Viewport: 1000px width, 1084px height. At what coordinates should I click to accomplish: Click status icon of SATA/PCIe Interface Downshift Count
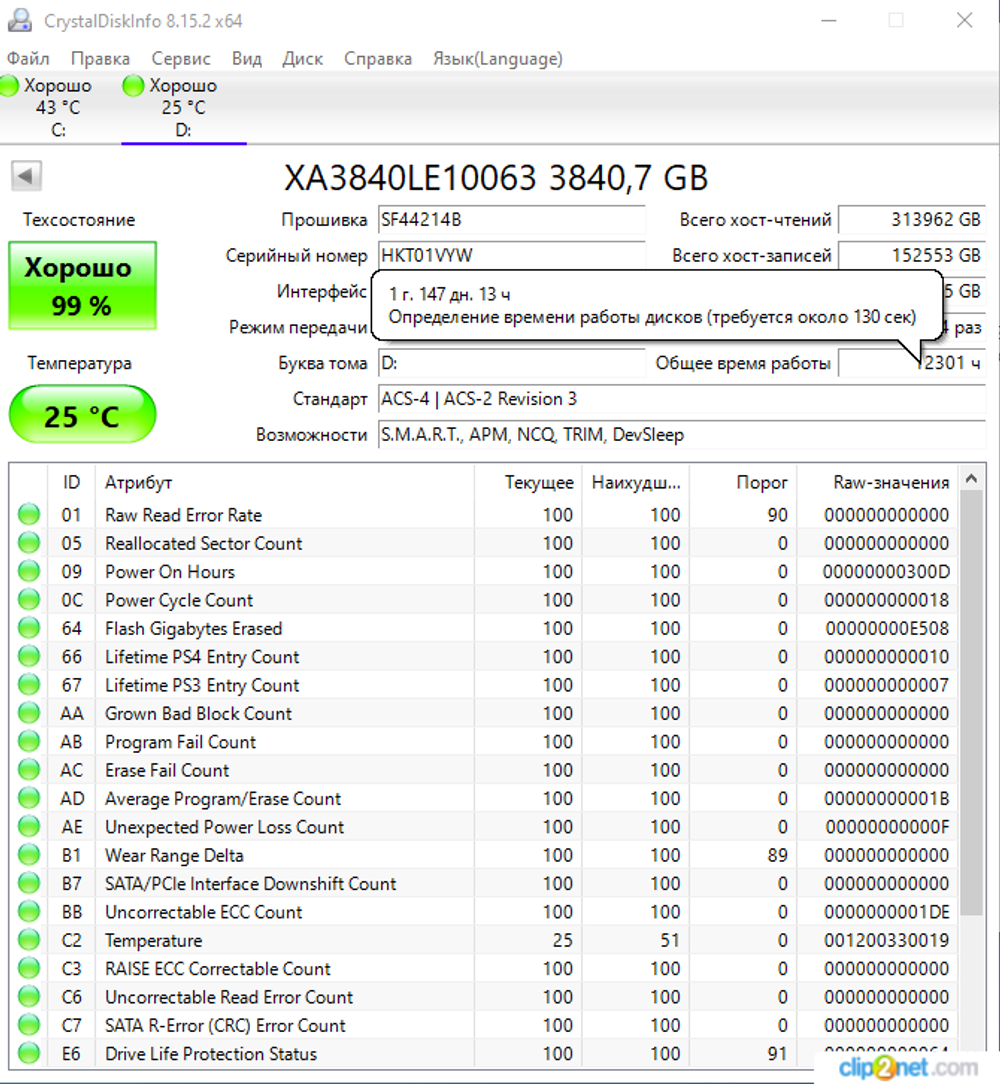(29, 883)
